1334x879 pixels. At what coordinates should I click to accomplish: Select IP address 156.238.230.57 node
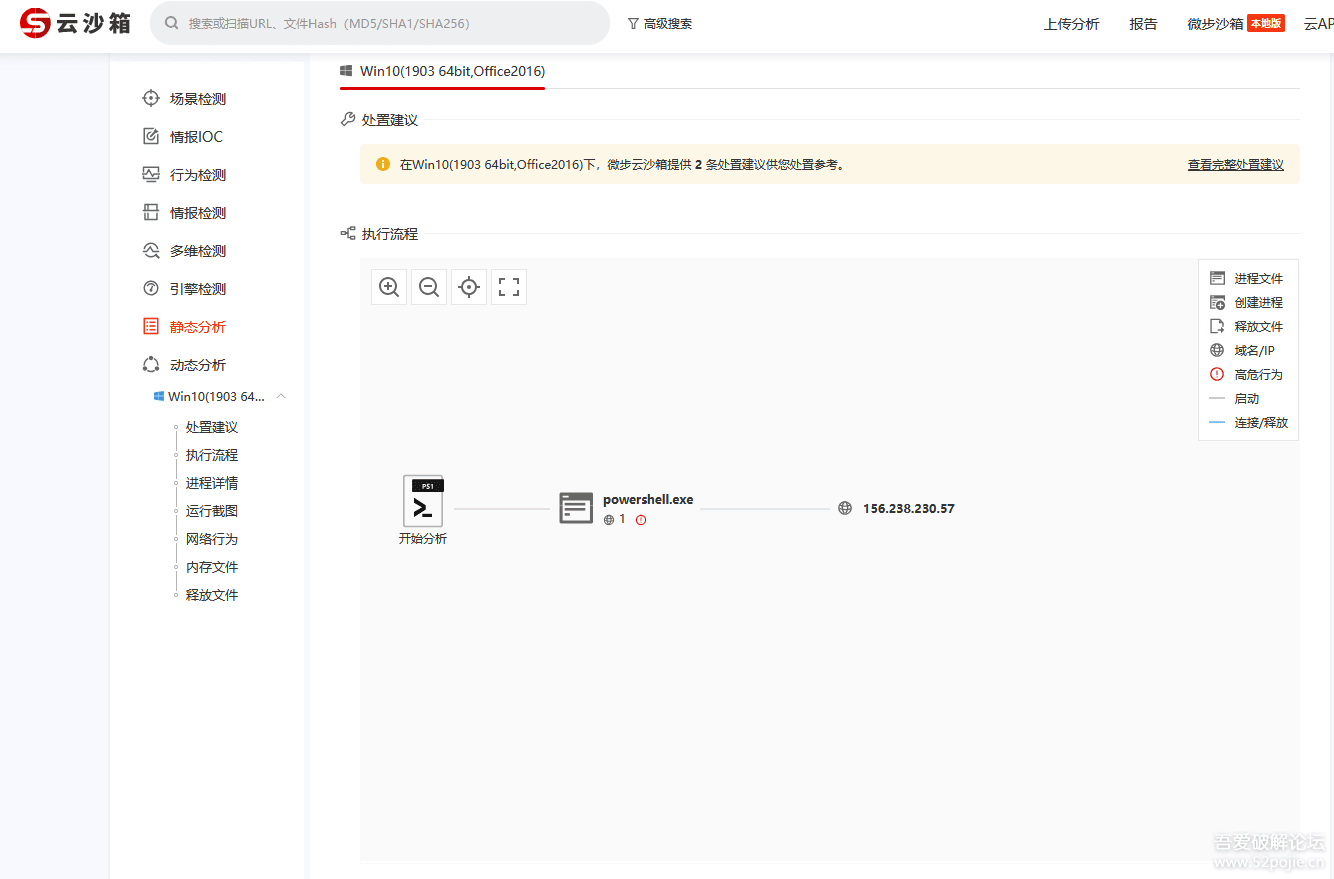click(x=909, y=508)
